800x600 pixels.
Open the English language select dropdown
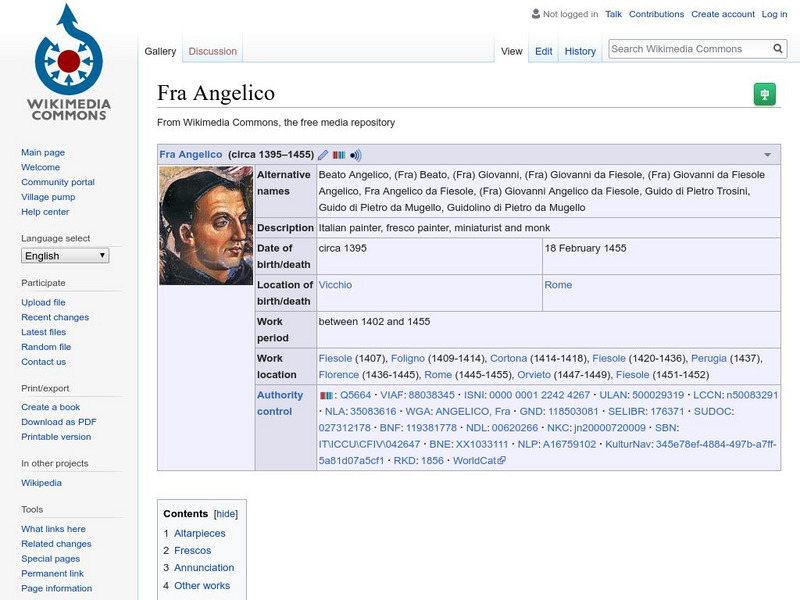65,256
